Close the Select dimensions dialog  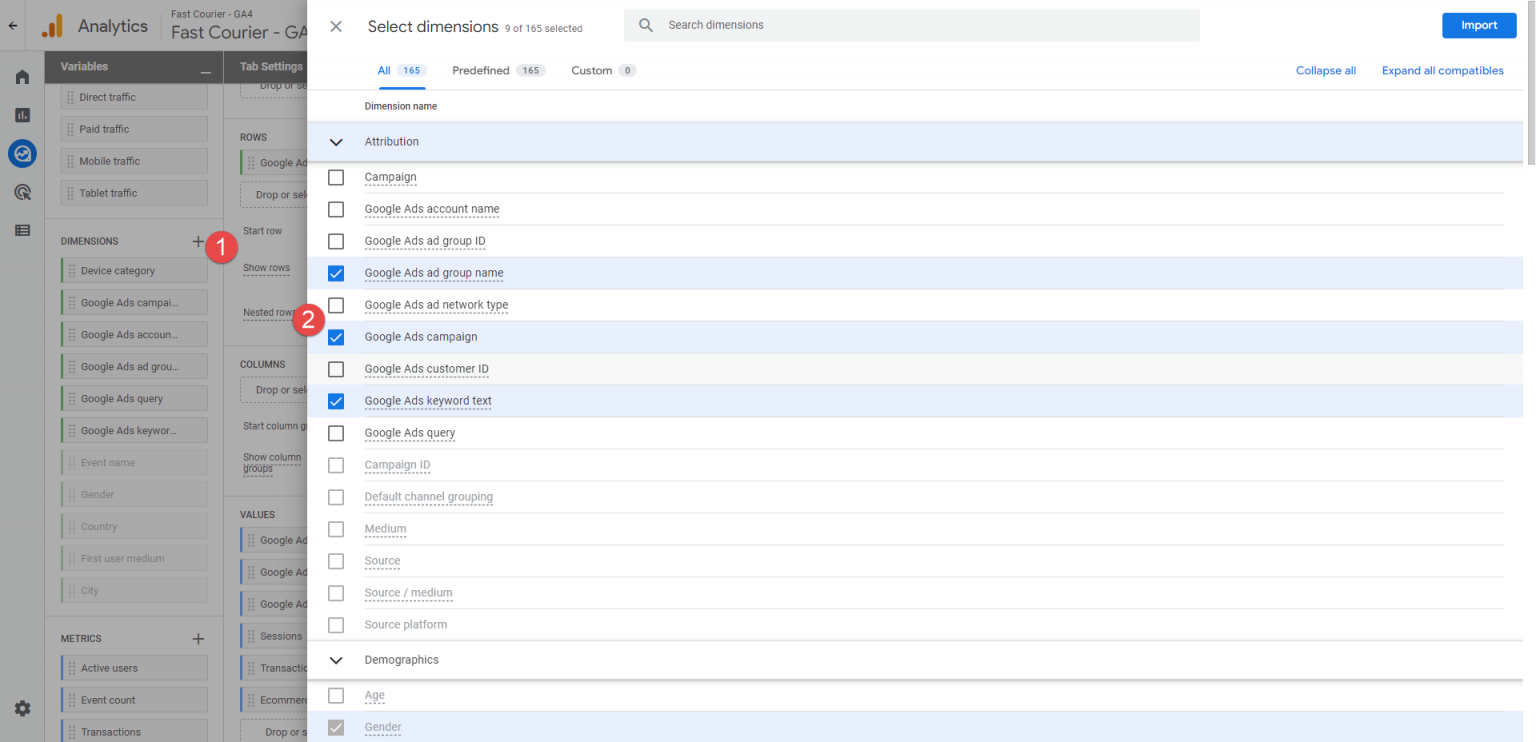point(336,26)
